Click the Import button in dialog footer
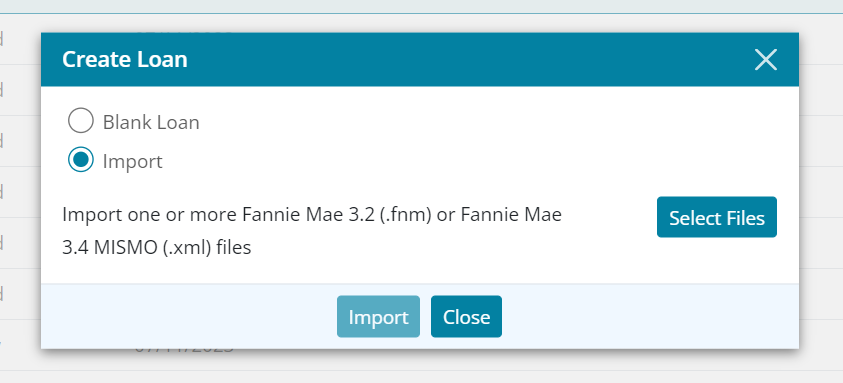The width and height of the screenshot is (843, 383). (378, 317)
